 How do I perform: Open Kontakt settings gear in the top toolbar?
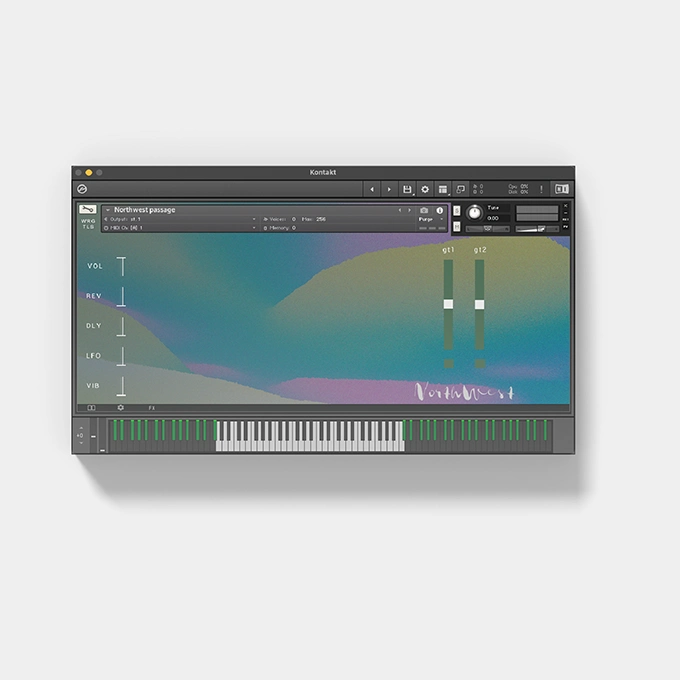tap(425, 188)
